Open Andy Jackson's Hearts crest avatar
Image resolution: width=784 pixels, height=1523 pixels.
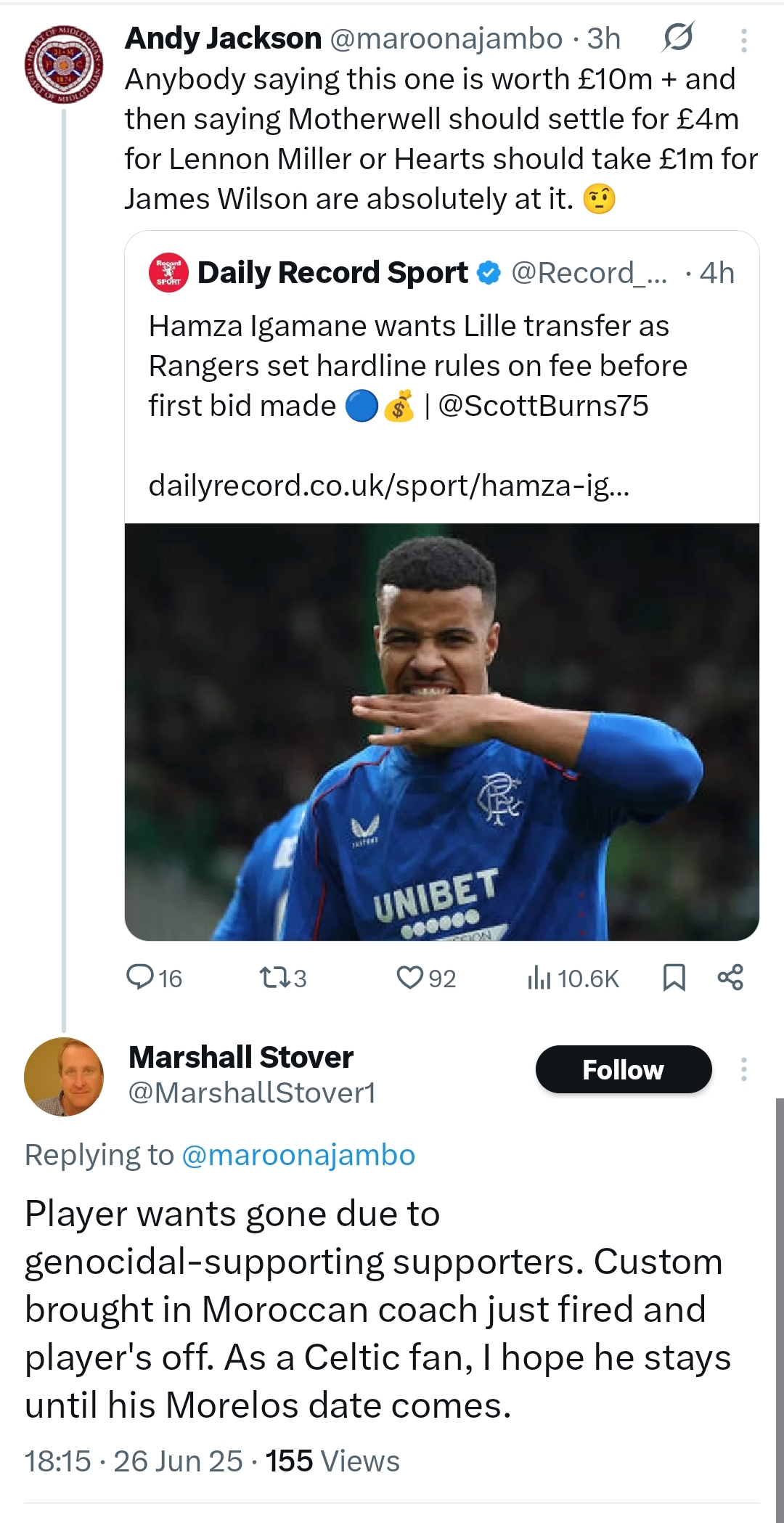tap(64, 64)
